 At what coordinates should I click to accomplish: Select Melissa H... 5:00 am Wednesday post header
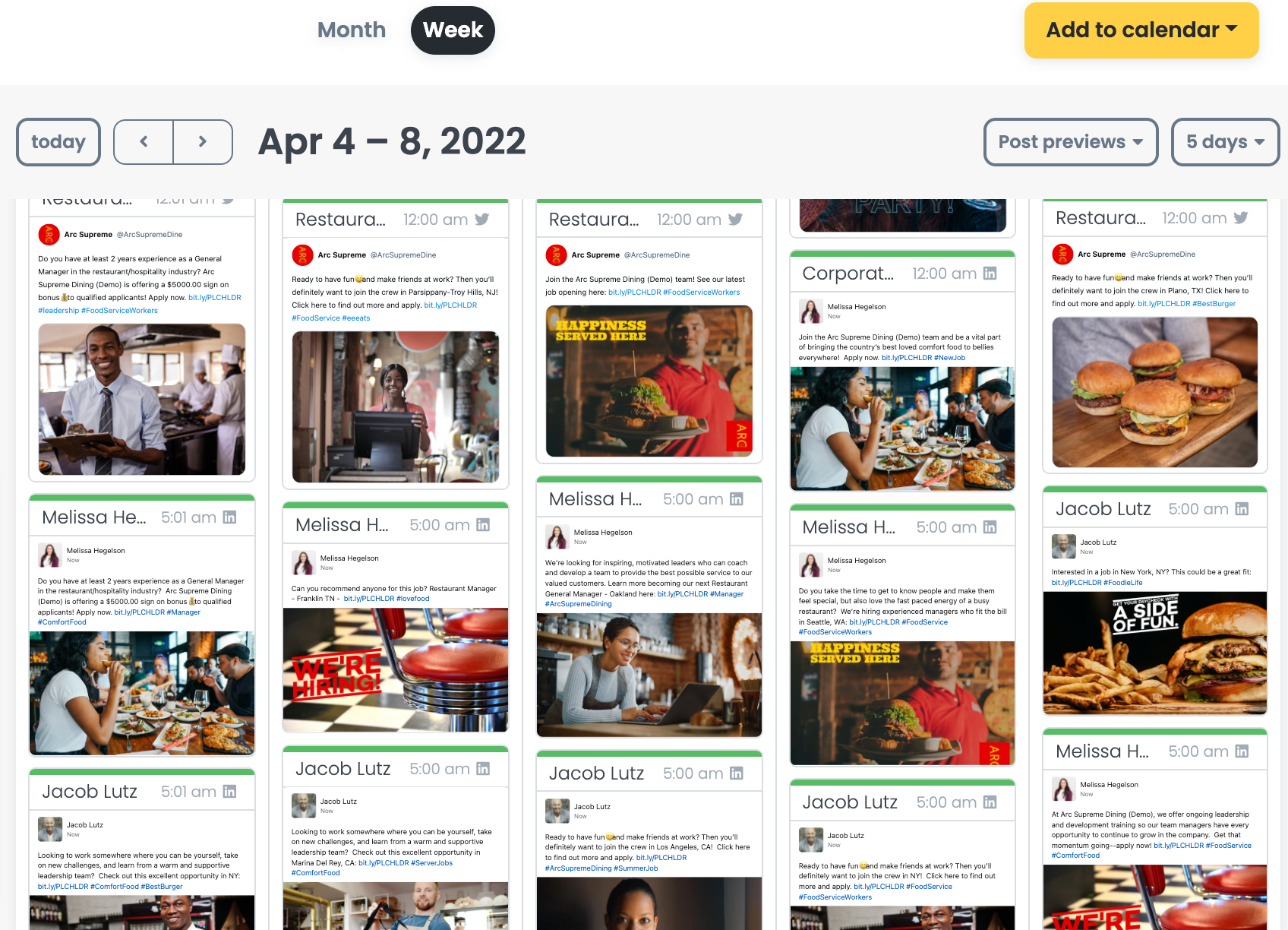(649, 499)
